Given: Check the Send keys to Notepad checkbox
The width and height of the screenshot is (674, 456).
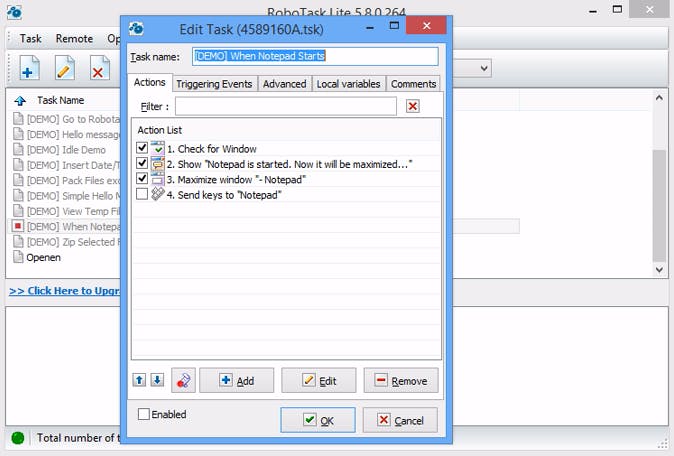Looking at the screenshot, I should click(x=142, y=194).
